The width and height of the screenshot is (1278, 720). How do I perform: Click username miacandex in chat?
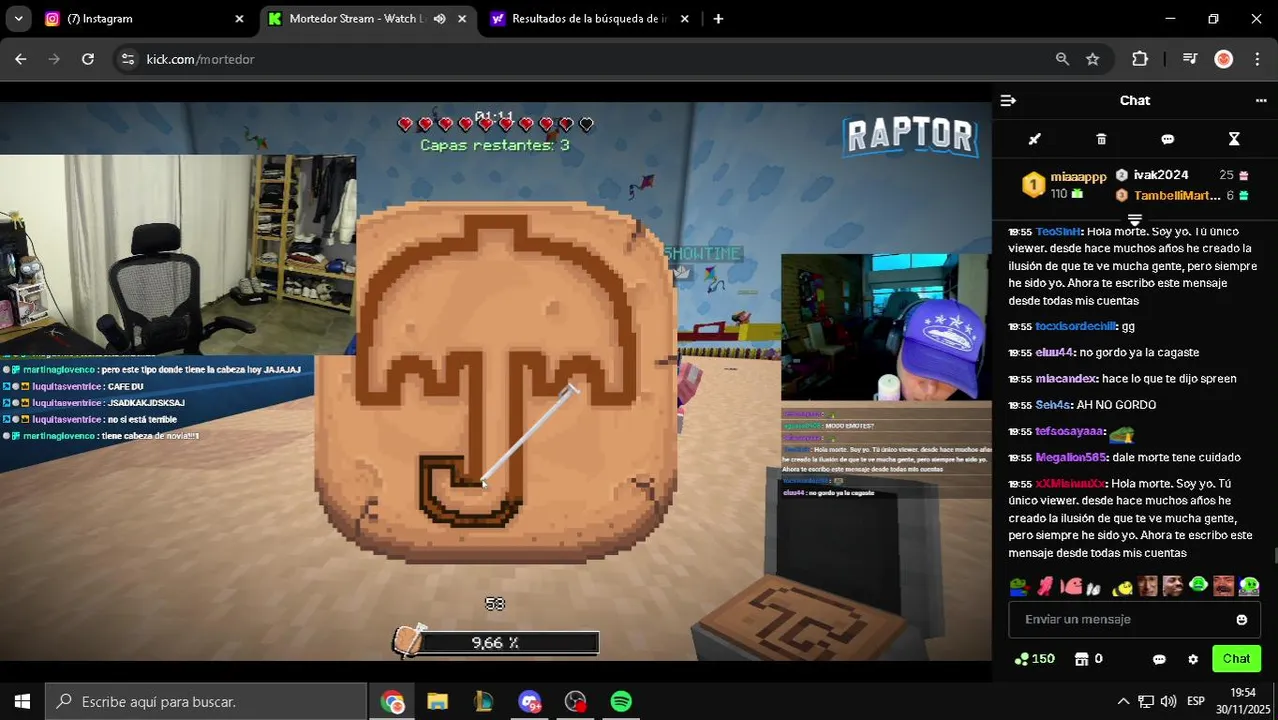pyautogui.click(x=1065, y=379)
